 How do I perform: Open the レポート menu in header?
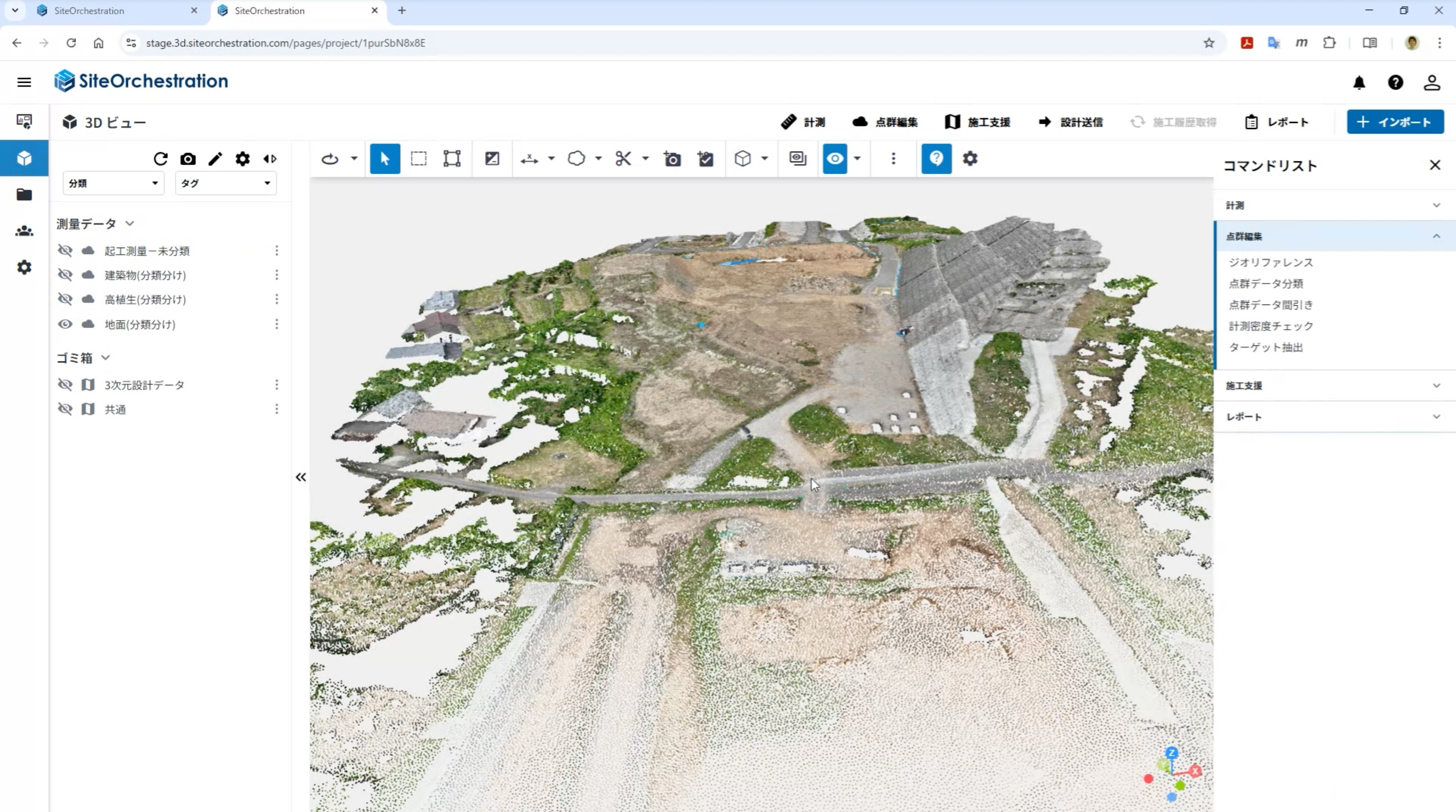pyautogui.click(x=1277, y=122)
